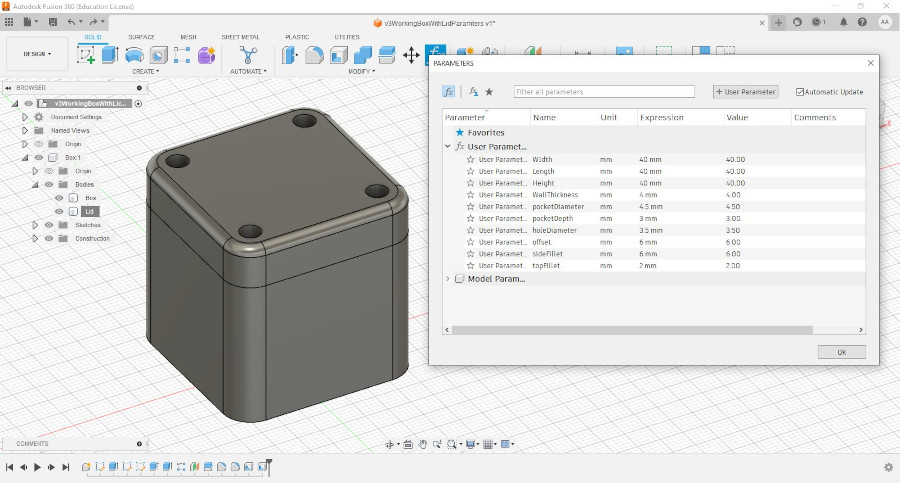
Task: Favorite the Width parameter star
Action: coord(471,160)
